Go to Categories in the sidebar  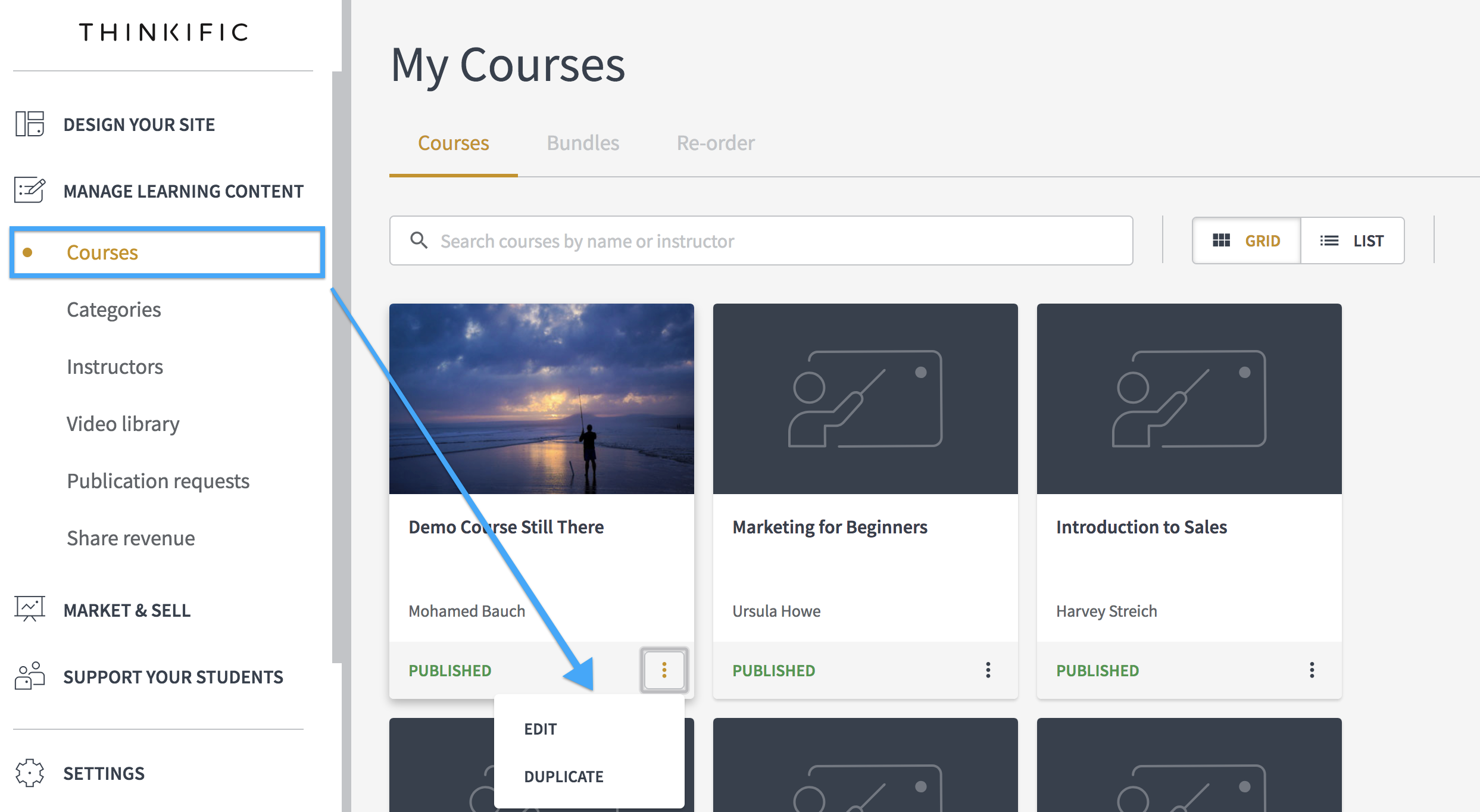tap(114, 310)
